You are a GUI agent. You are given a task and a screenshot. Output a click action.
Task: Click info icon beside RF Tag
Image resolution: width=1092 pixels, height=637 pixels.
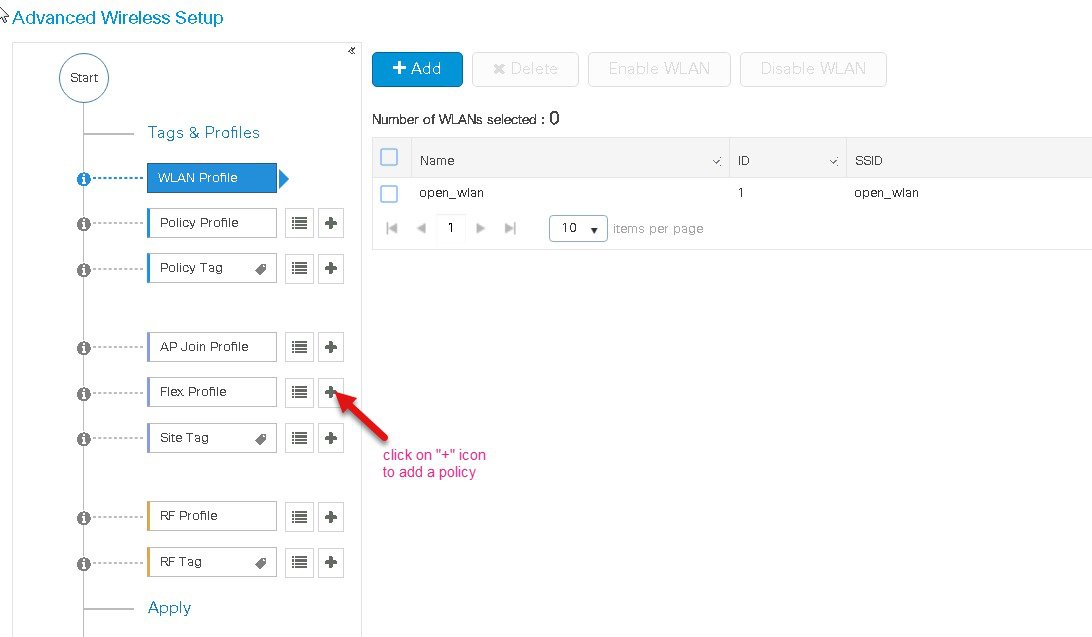tap(84, 563)
